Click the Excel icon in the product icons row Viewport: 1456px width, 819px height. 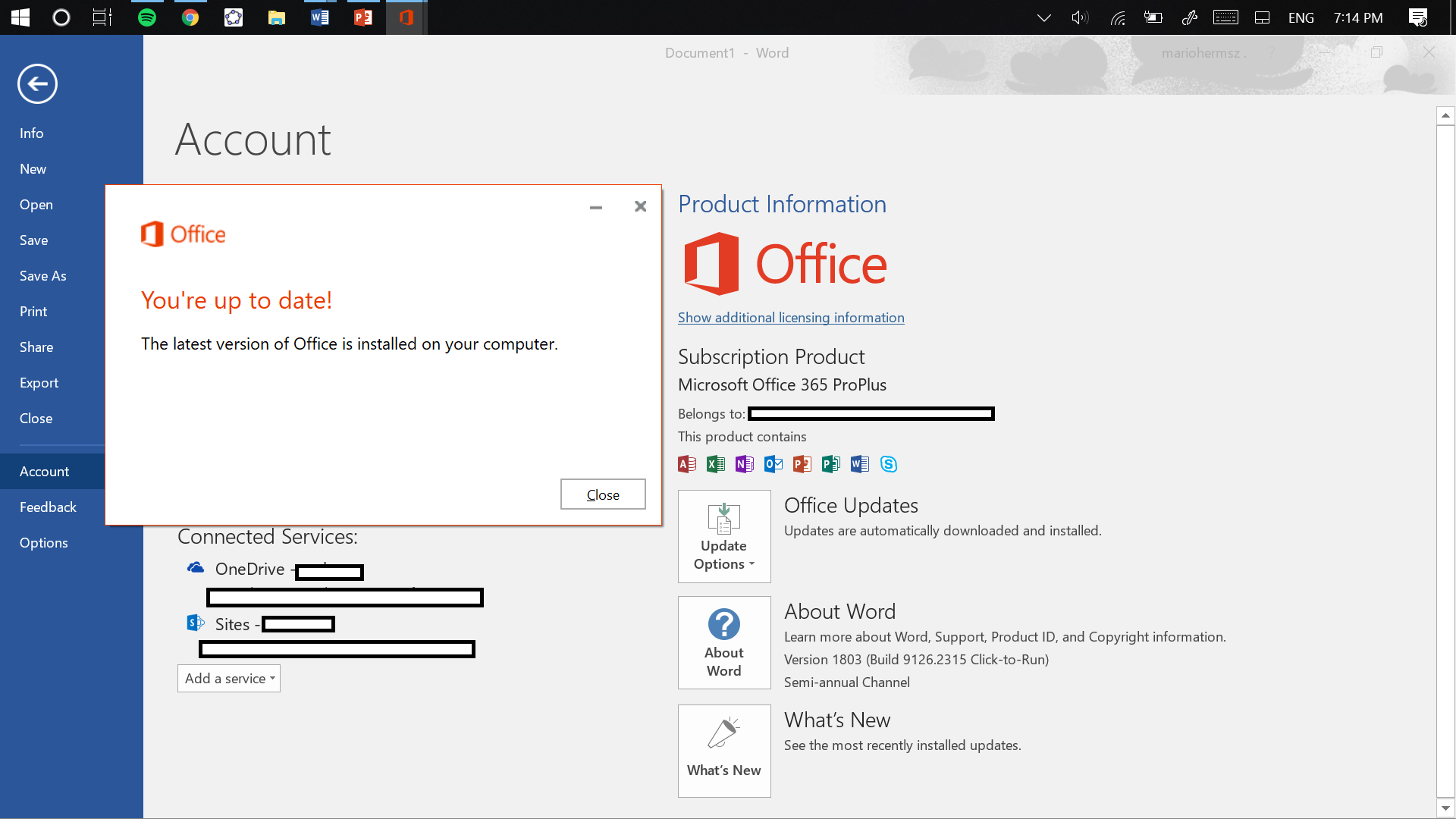click(x=716, y=464)
